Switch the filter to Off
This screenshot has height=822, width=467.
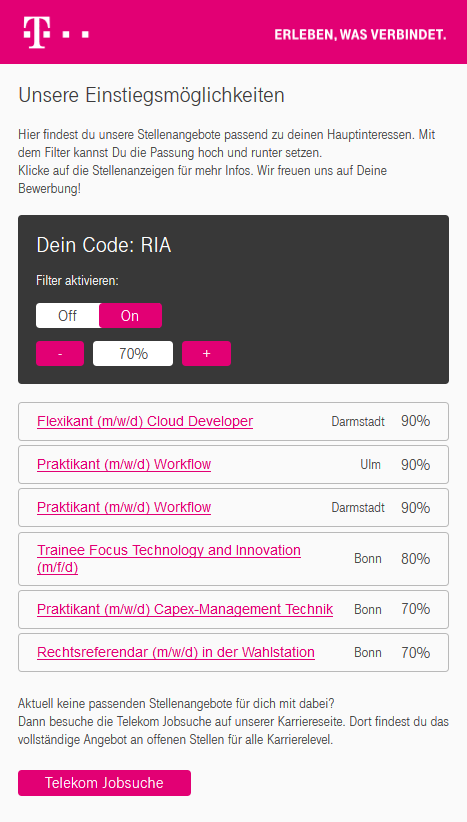(x=67, y=316)
